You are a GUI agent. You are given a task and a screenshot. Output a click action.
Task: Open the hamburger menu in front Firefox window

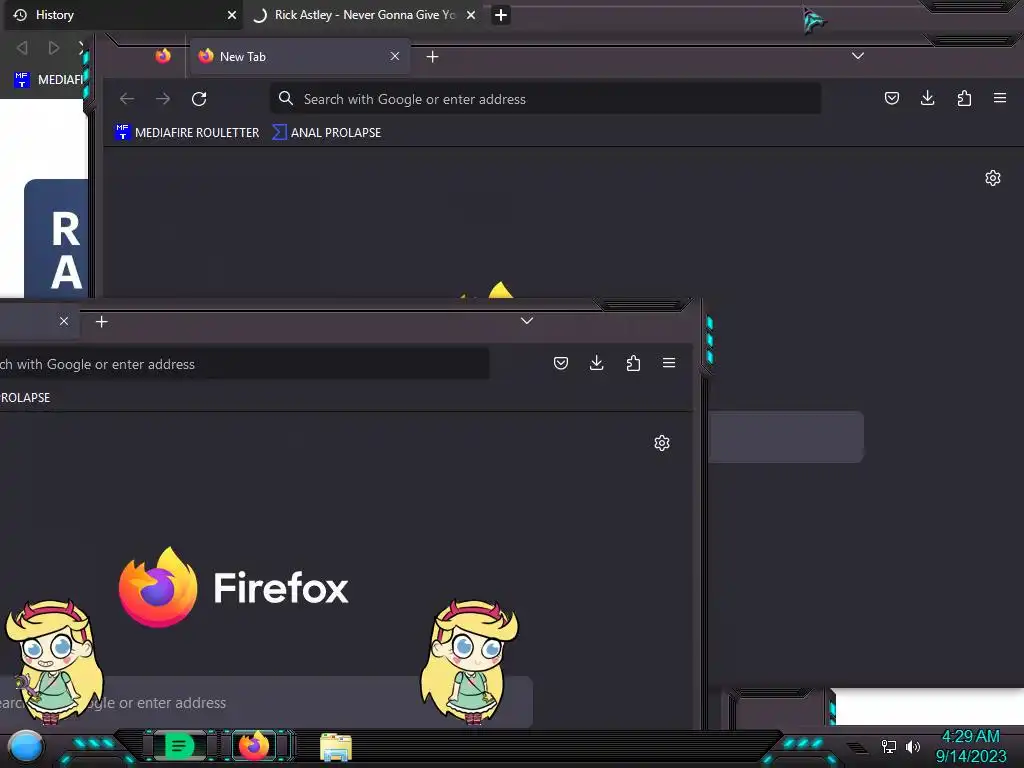click(669, 362)
